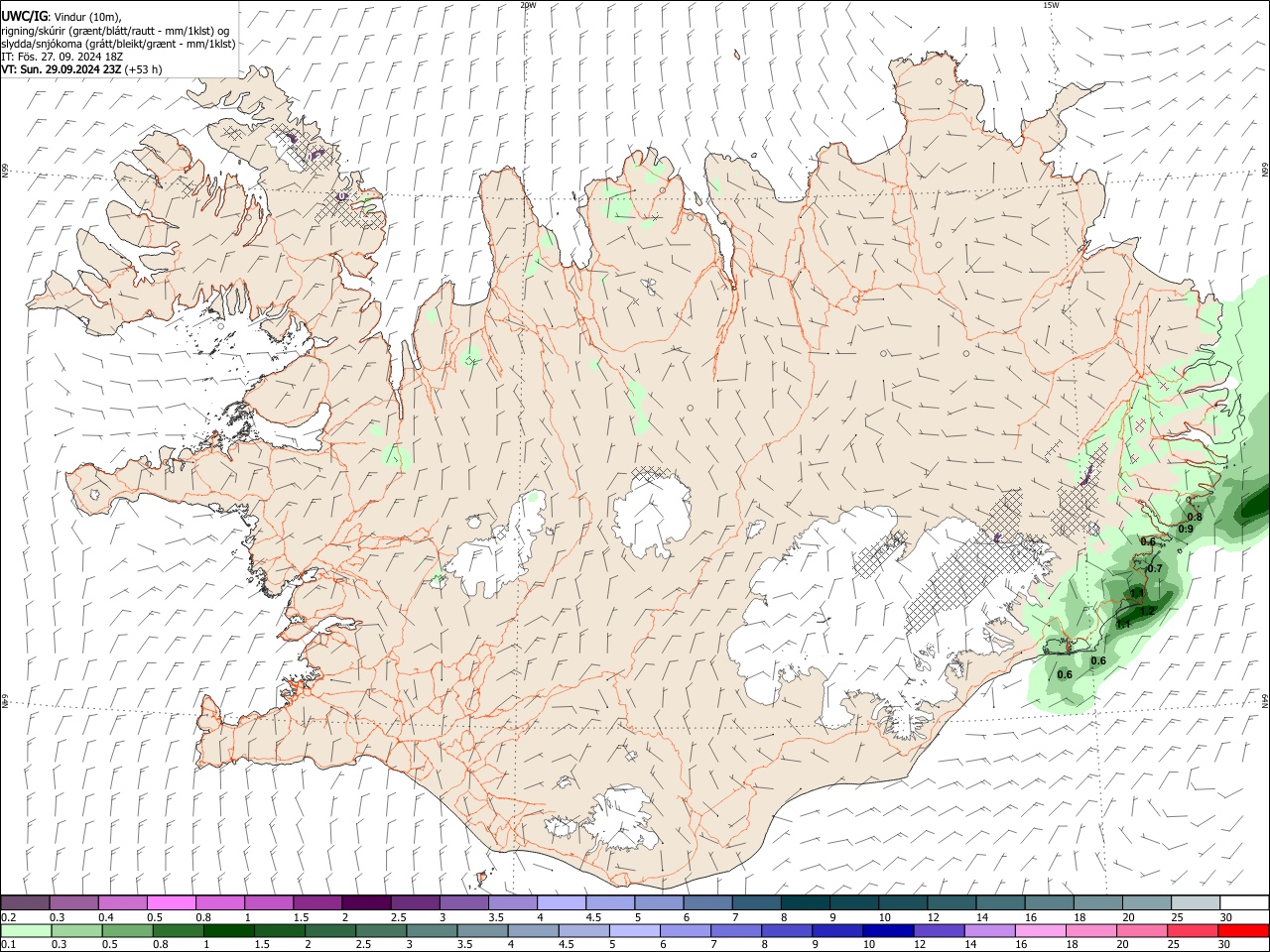The image size is (1270, 952).
Task: Click the 0.8 precipitation value on the map
Action: point(1195,517)
